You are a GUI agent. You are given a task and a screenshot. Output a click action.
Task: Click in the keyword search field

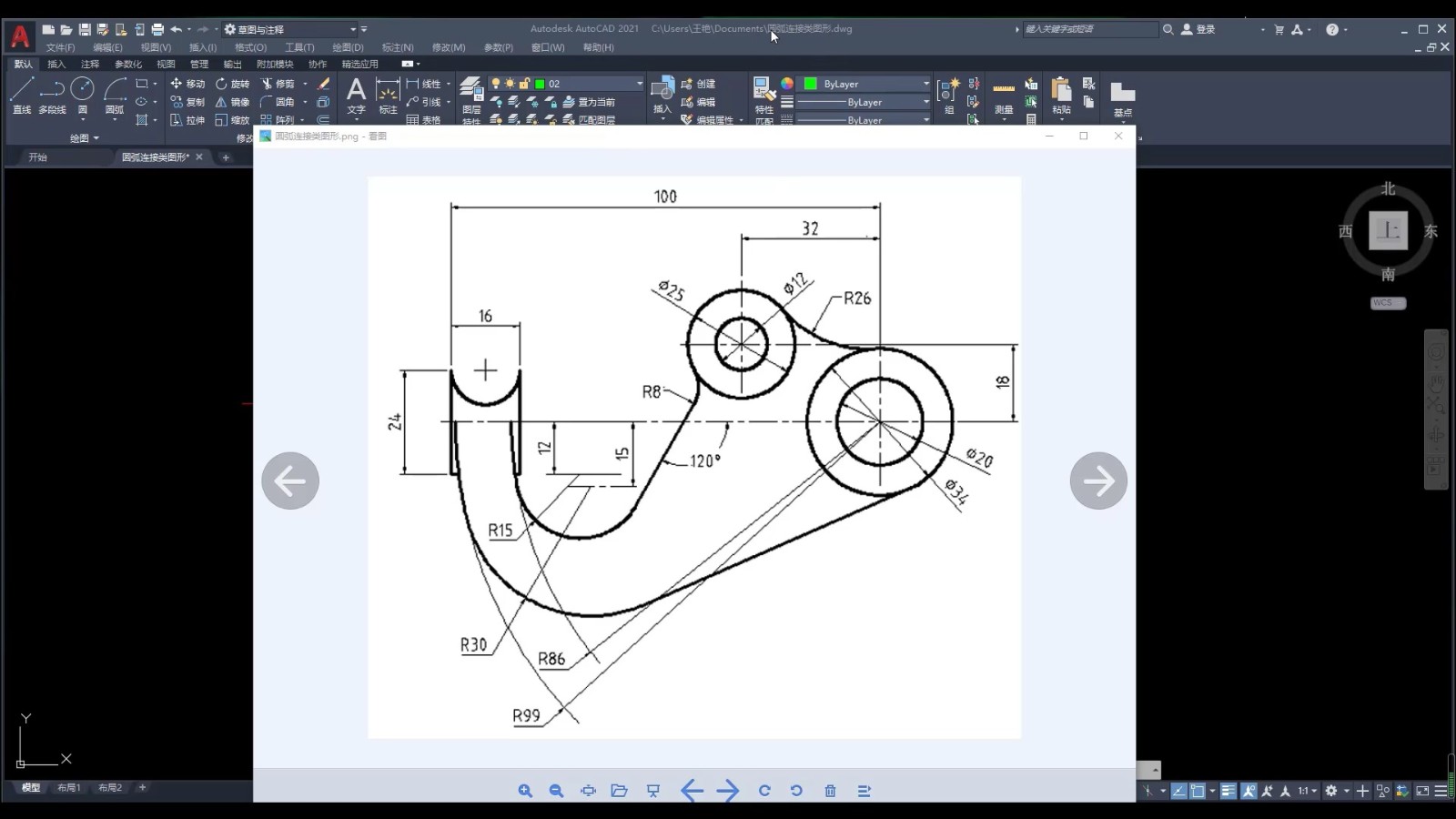tap(1089, 29)
